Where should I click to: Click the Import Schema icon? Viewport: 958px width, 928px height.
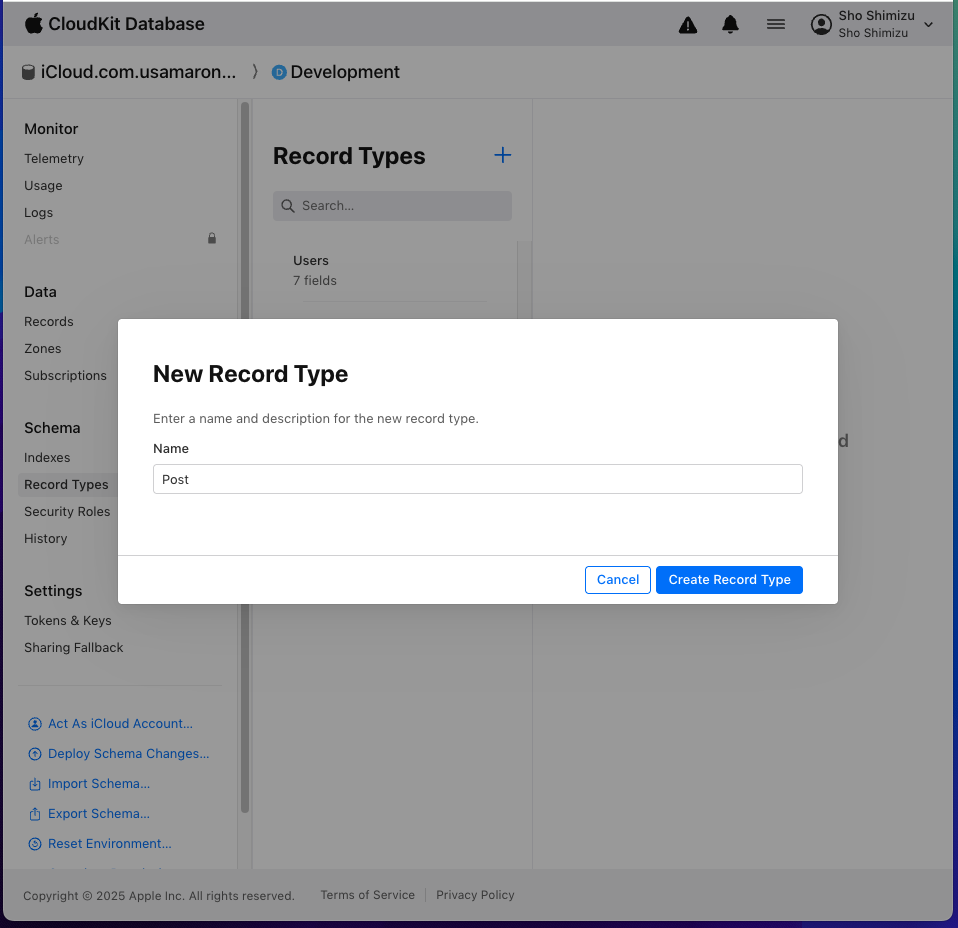35,784
